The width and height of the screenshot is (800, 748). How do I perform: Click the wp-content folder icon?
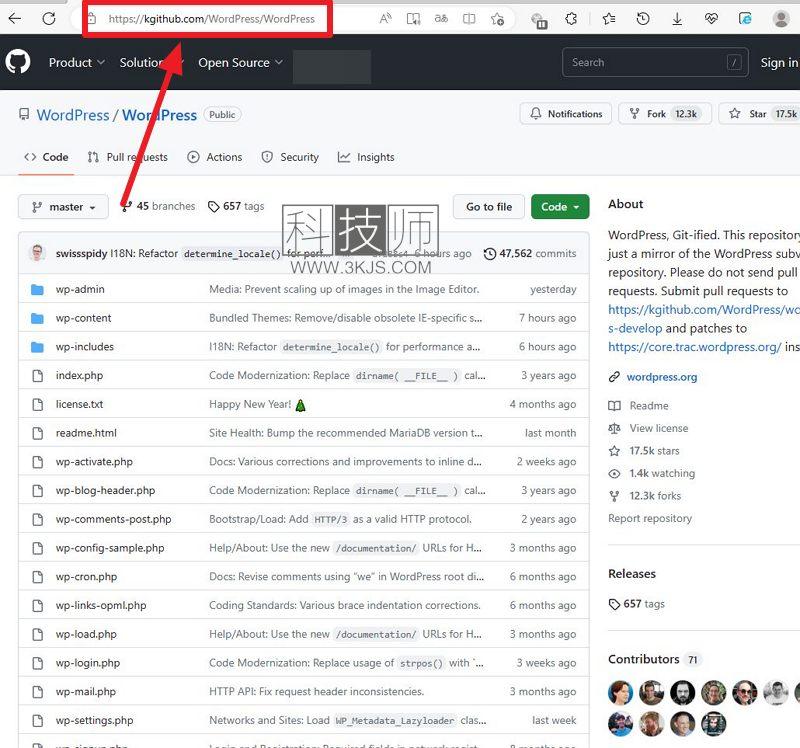pyautogui.click(x=37, y=318)
